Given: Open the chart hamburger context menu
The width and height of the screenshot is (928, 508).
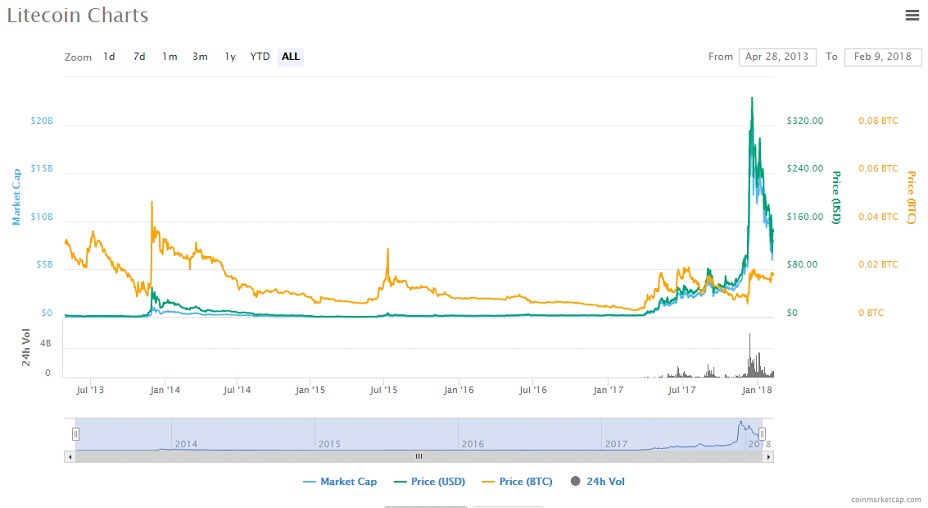Looking at the screenshot, I should tap(912, 15).
